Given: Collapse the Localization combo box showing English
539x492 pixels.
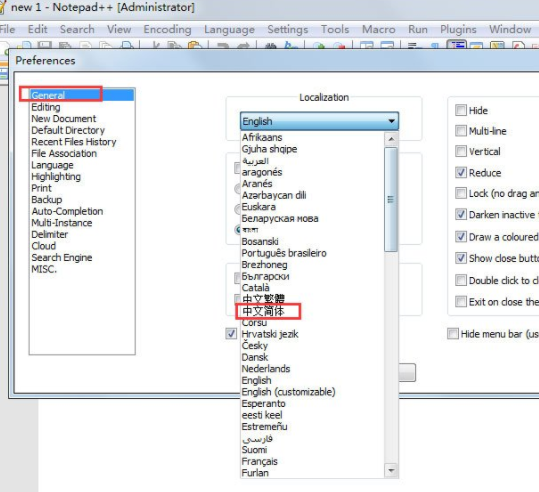Looking at the screenshot, I should tap(319, 121).
